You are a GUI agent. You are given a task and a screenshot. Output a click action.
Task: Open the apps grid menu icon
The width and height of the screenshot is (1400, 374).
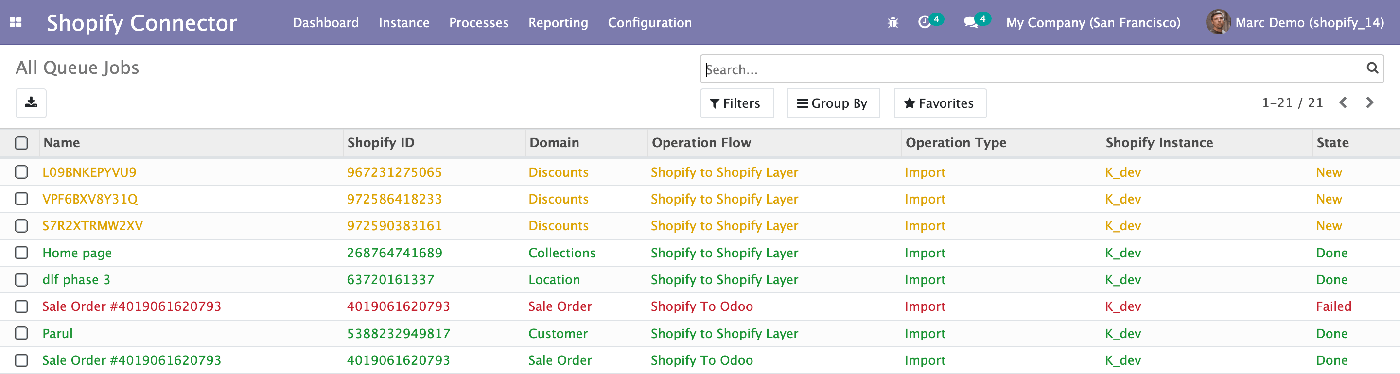pyautogui.click(x=15, y=22)
